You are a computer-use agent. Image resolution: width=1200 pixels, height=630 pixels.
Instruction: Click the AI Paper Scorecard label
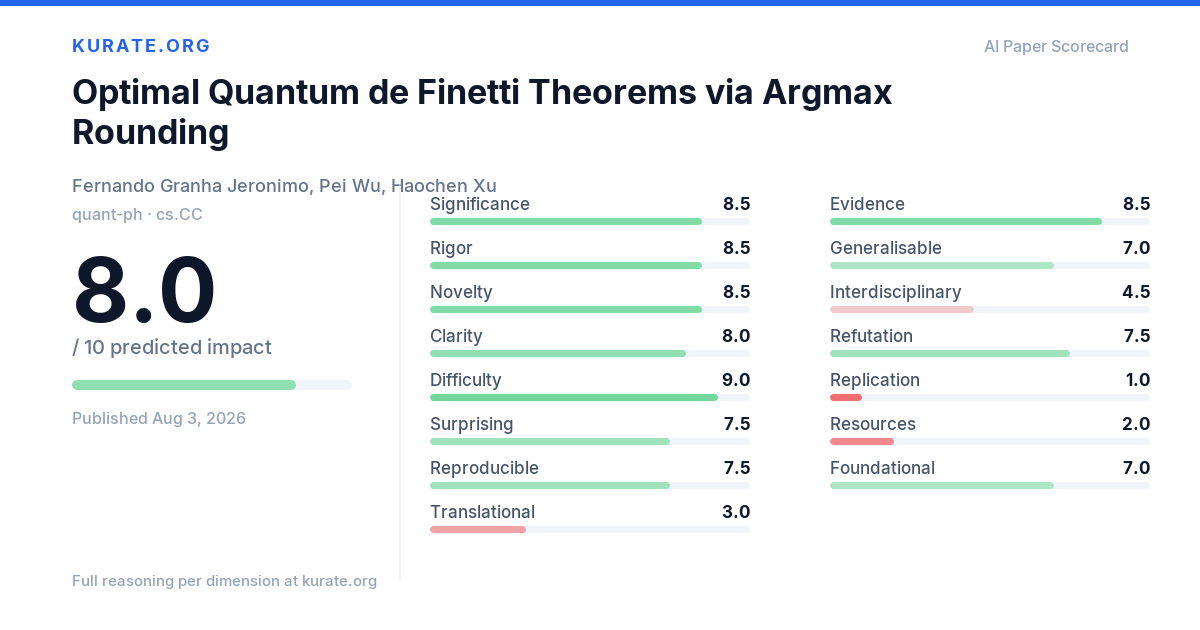tap(1056, 46)
